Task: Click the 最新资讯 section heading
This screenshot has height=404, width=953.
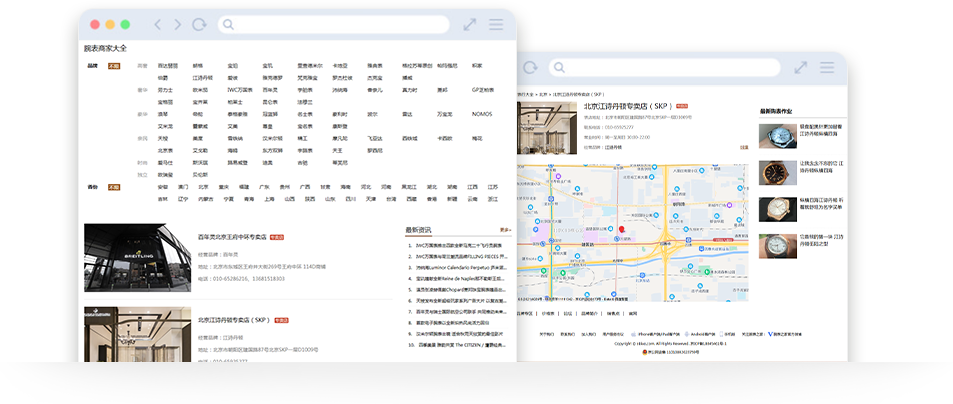Action: pos(418,230)
